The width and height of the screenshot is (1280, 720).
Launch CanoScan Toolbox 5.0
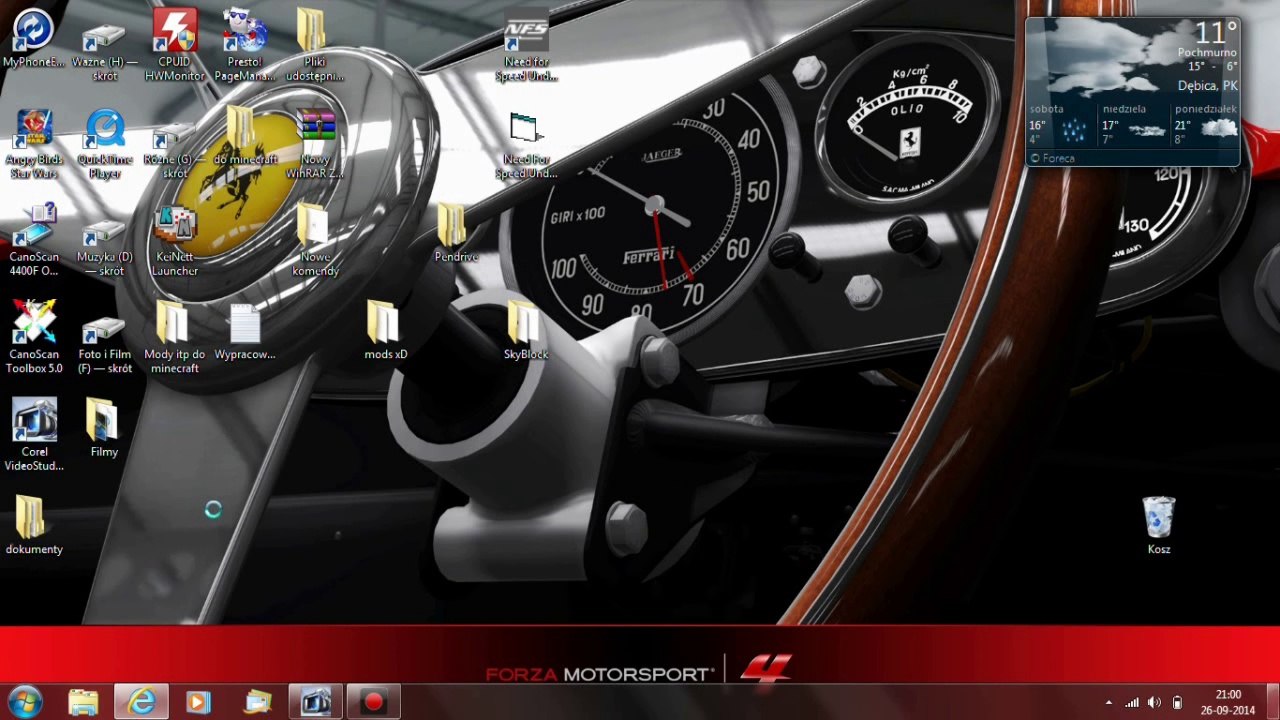pyautogui.click(x=34, y=338)
